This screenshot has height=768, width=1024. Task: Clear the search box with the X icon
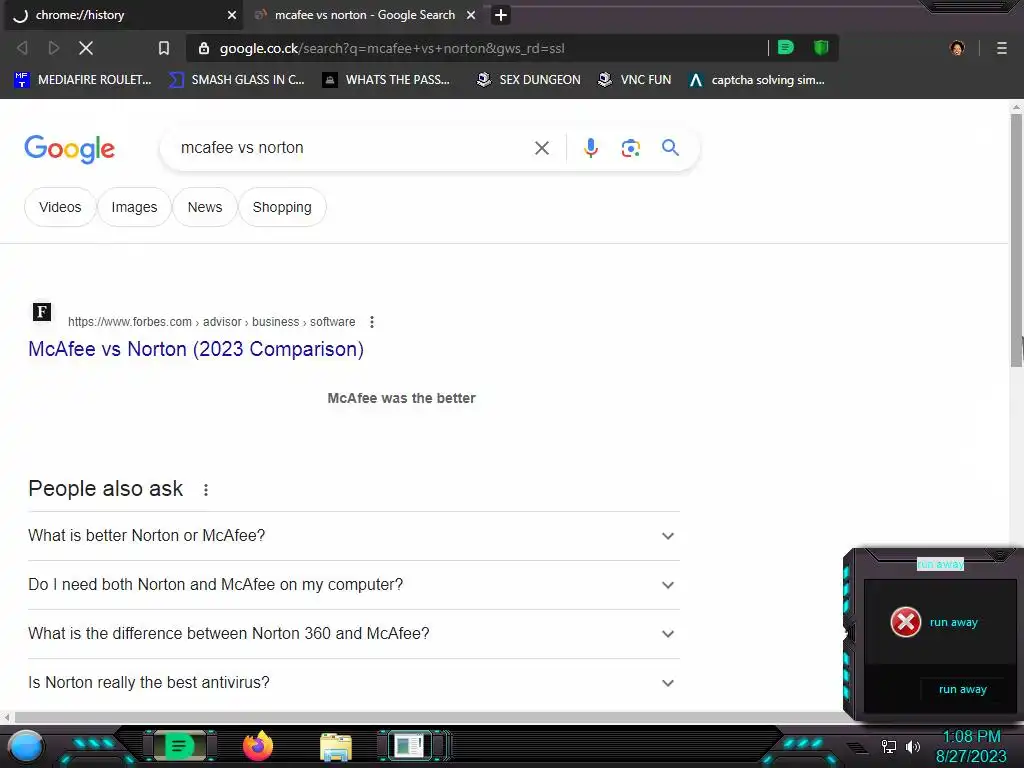tap(541, 148)
